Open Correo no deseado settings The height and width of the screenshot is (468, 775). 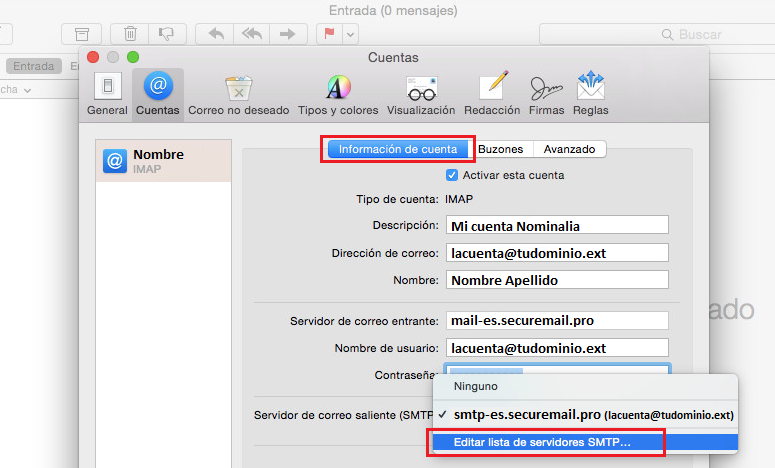(x=238, y=93)
